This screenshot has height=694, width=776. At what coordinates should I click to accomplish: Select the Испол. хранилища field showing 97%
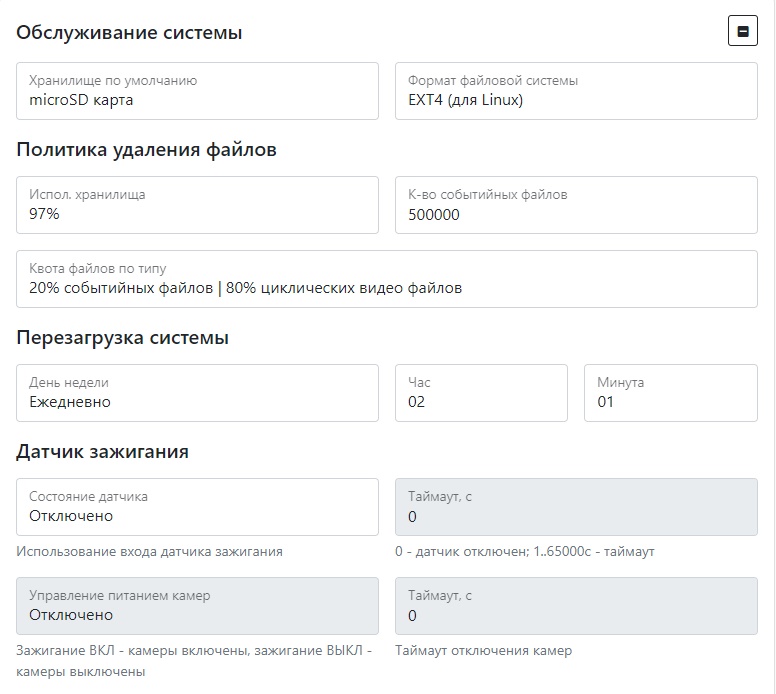(197, 205)
